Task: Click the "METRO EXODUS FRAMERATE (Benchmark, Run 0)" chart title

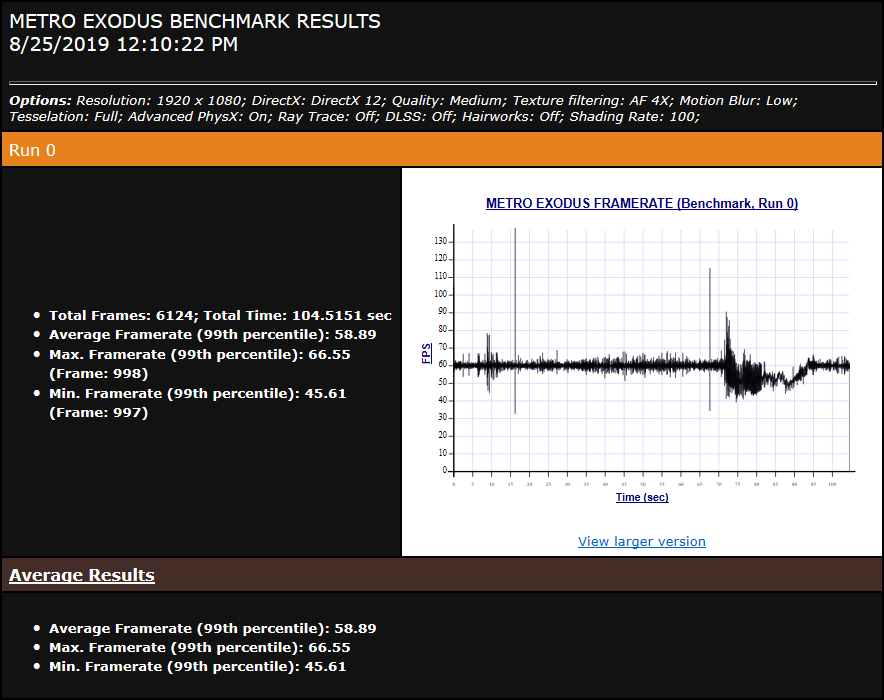Action: [642, 203]
